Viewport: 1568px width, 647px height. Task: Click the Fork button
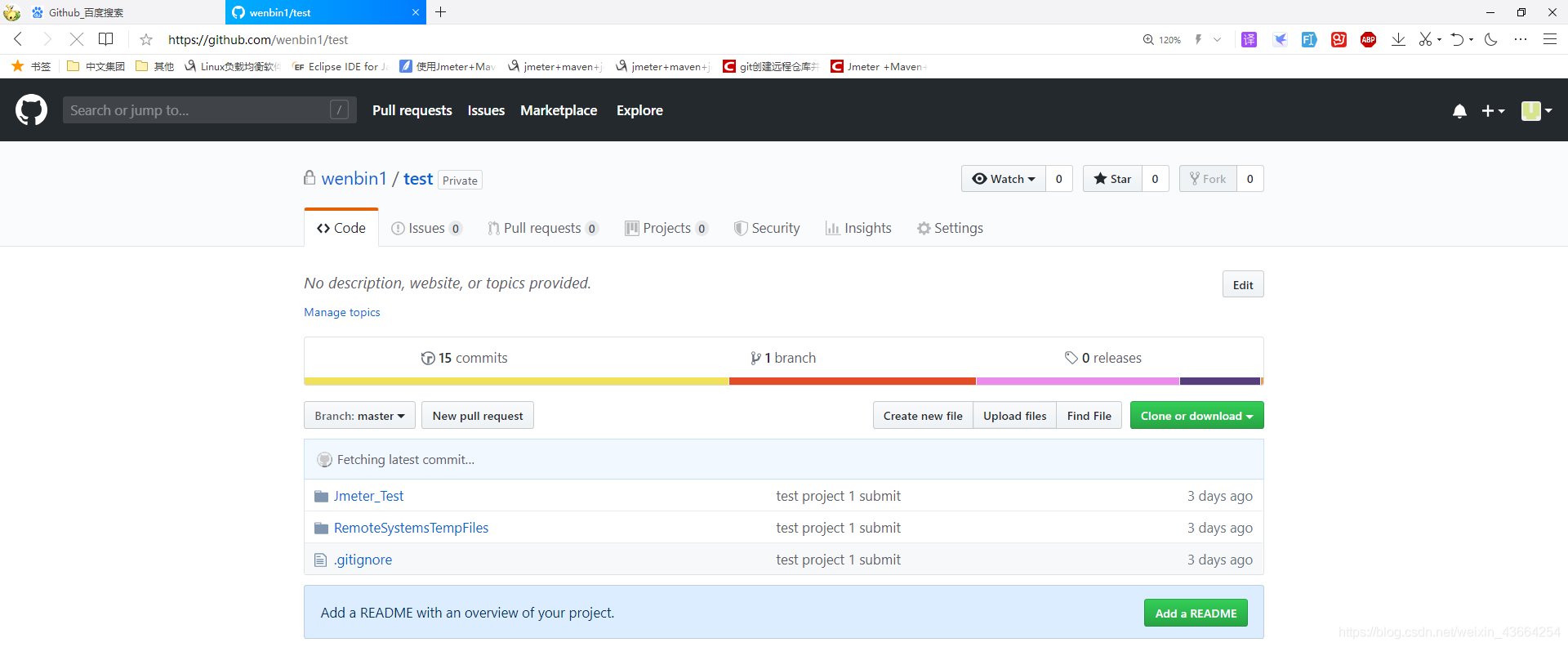click(x=1208, y=179)
